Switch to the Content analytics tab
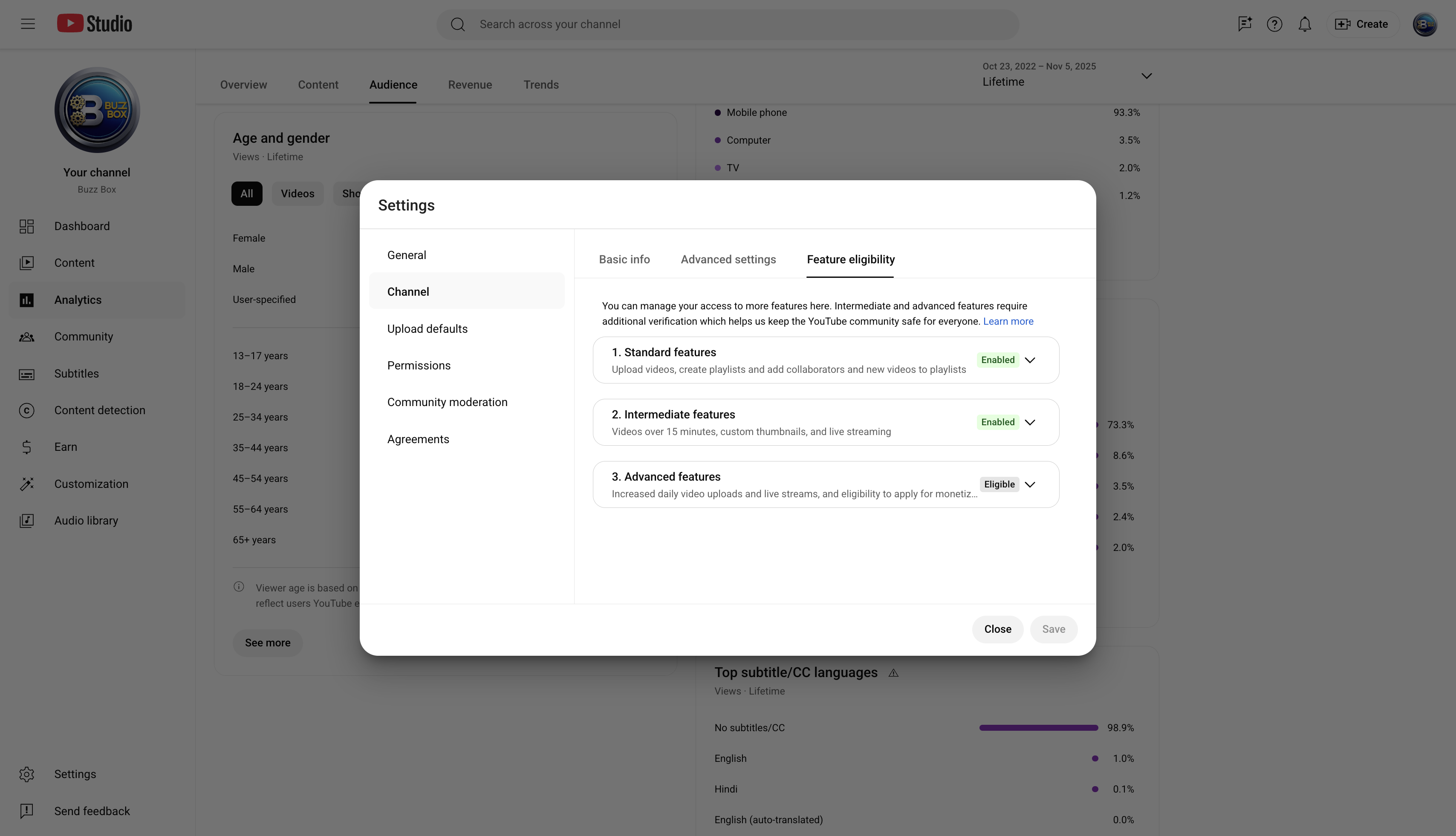1456x836 pixels. click(318, 85)
